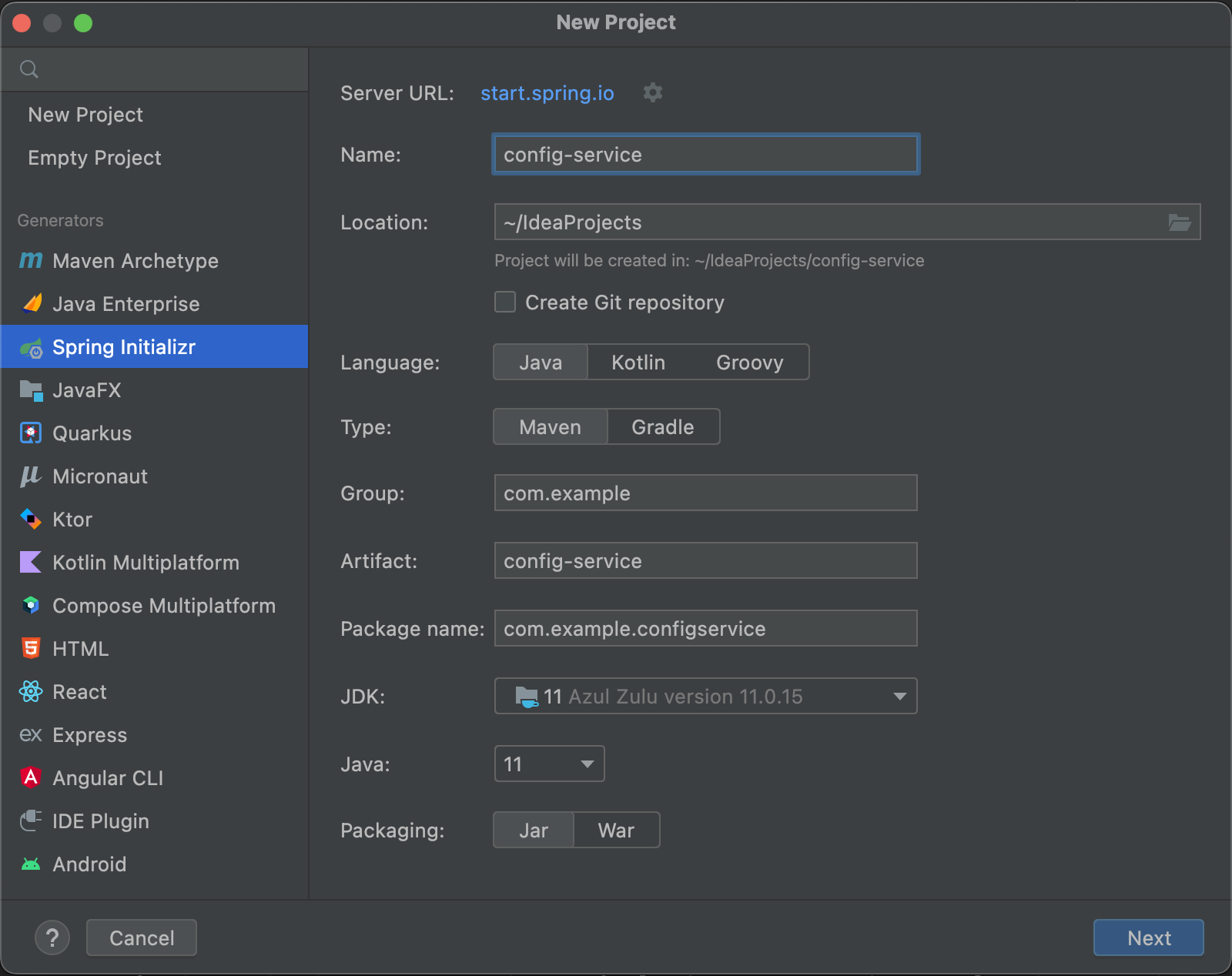The height and width of the screenshot is (976, 1232).
Task: Choose Android generator label
Action: 89,864
